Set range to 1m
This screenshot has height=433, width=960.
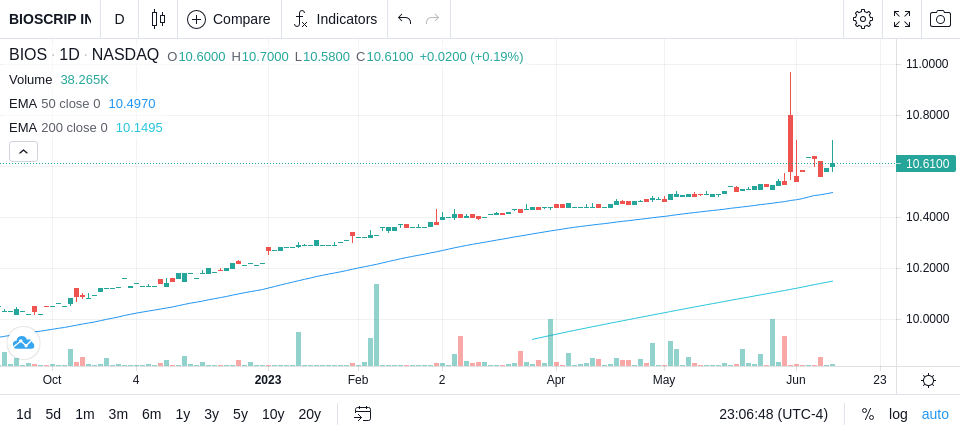pyautogui.click(x=84, y=414)
